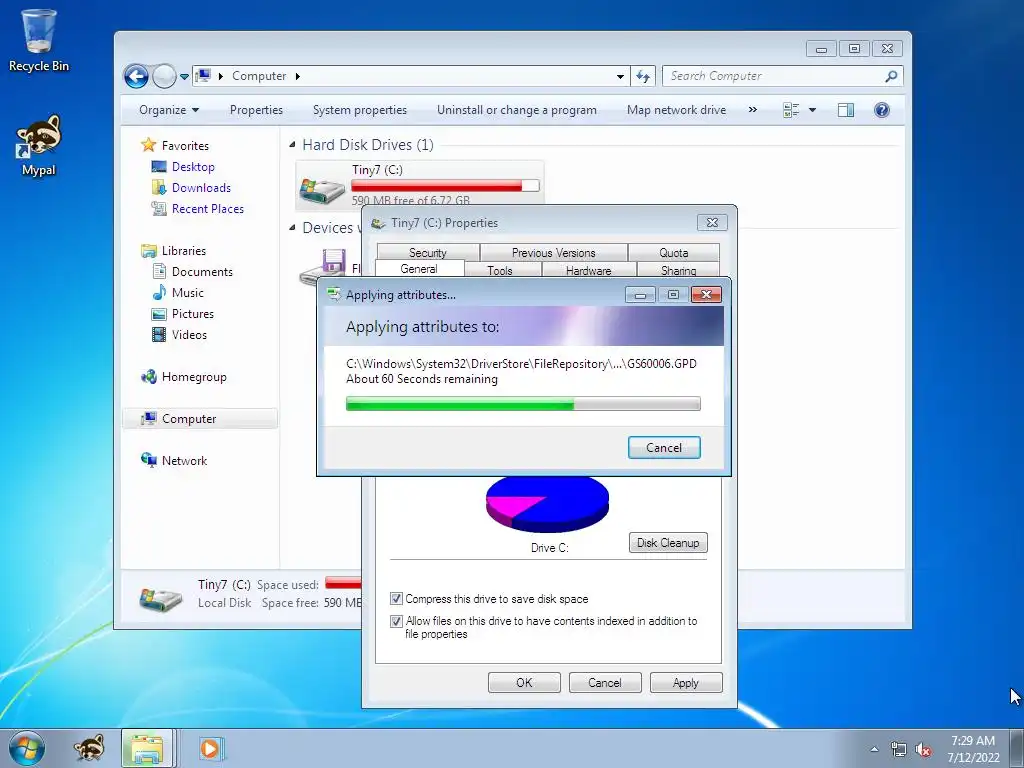Image resolution: width=1024 pixels, height=768 pixels.
Task: Open Explorer help question mark icon
Action: click(x=882, y=110)
